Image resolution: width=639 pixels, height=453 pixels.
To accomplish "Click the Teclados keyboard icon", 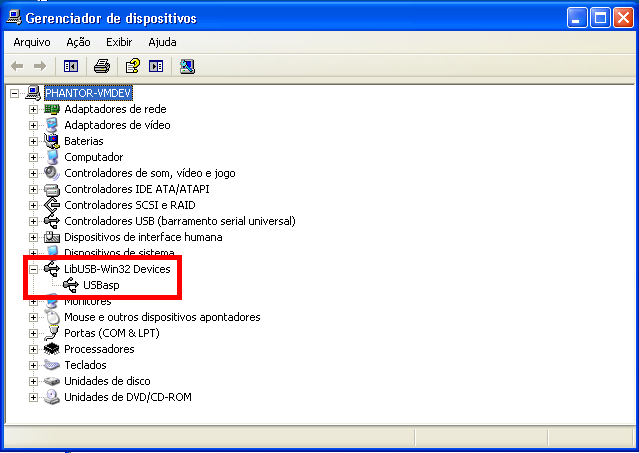I will (x=52, y=365).
